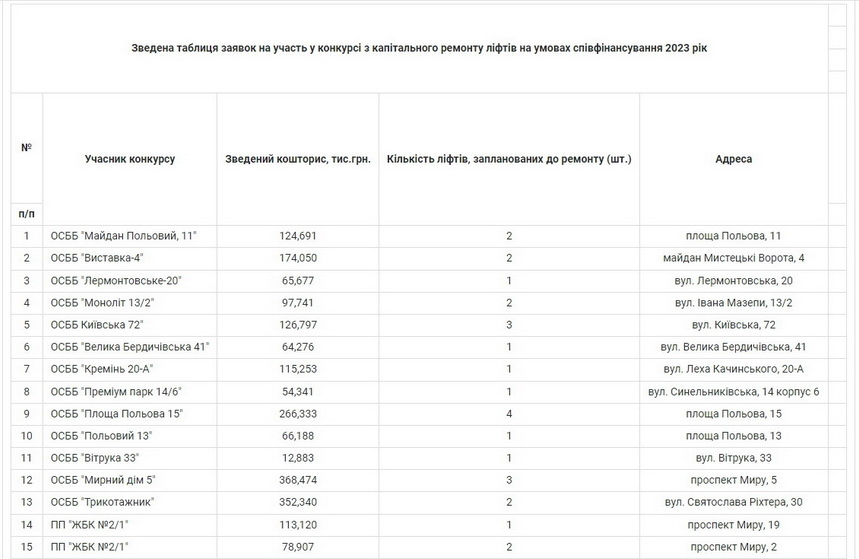Select cell ОСББ "Майдан Польовий, 11"
The width and height of the screenshot is (859, 559).
tap(124, 236)
